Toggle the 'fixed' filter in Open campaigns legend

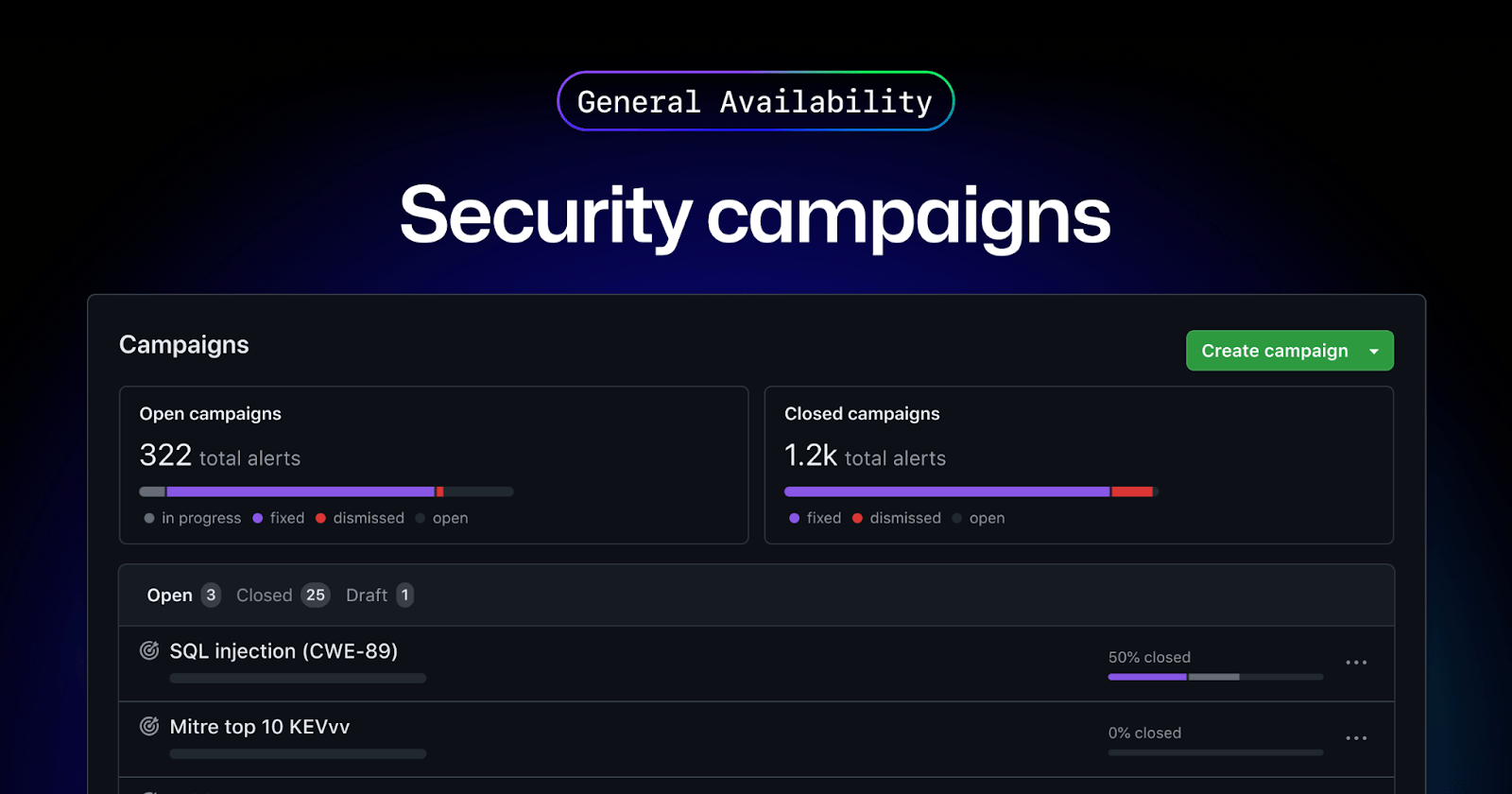[256, 518]
